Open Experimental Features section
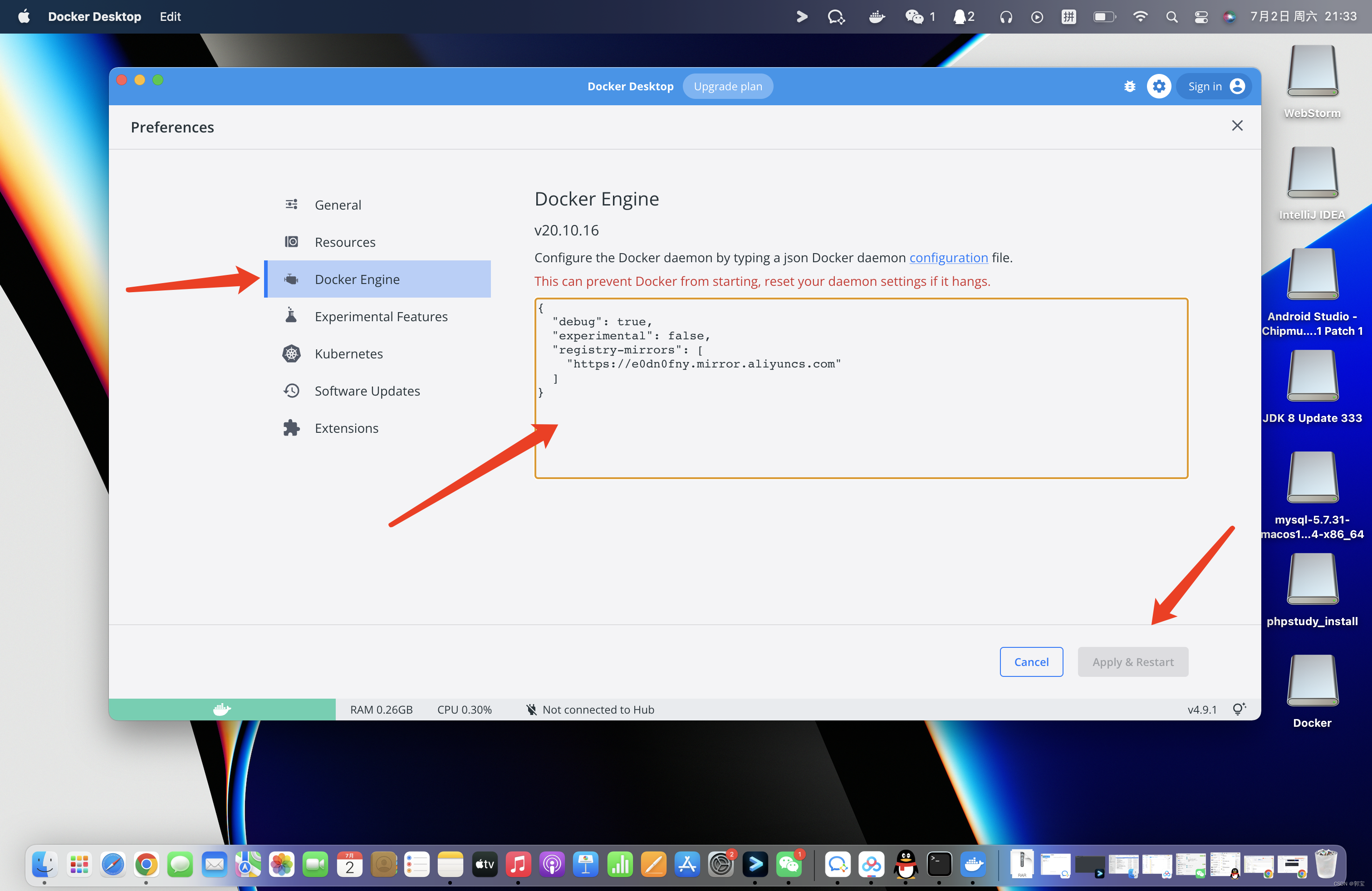Screen dimensions: 1372x891 tap(377, 316)
